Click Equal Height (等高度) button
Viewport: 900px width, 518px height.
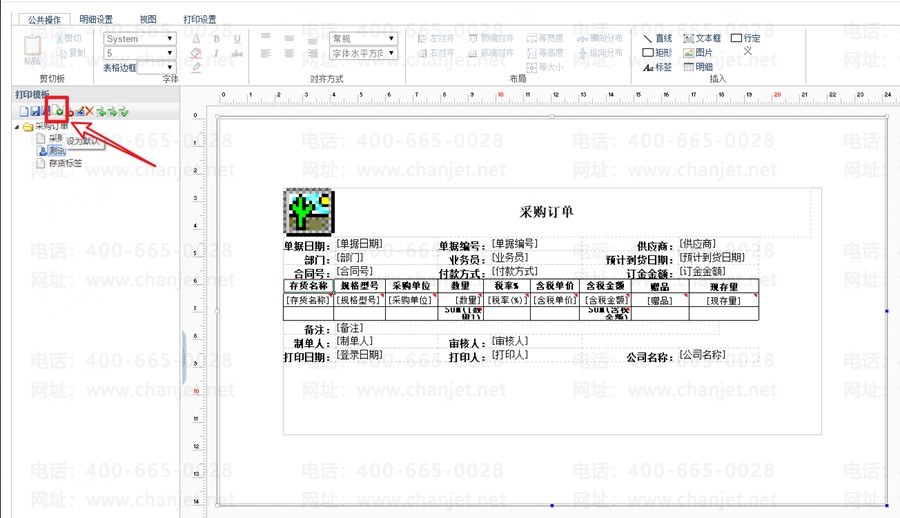[x=545, y=53]
